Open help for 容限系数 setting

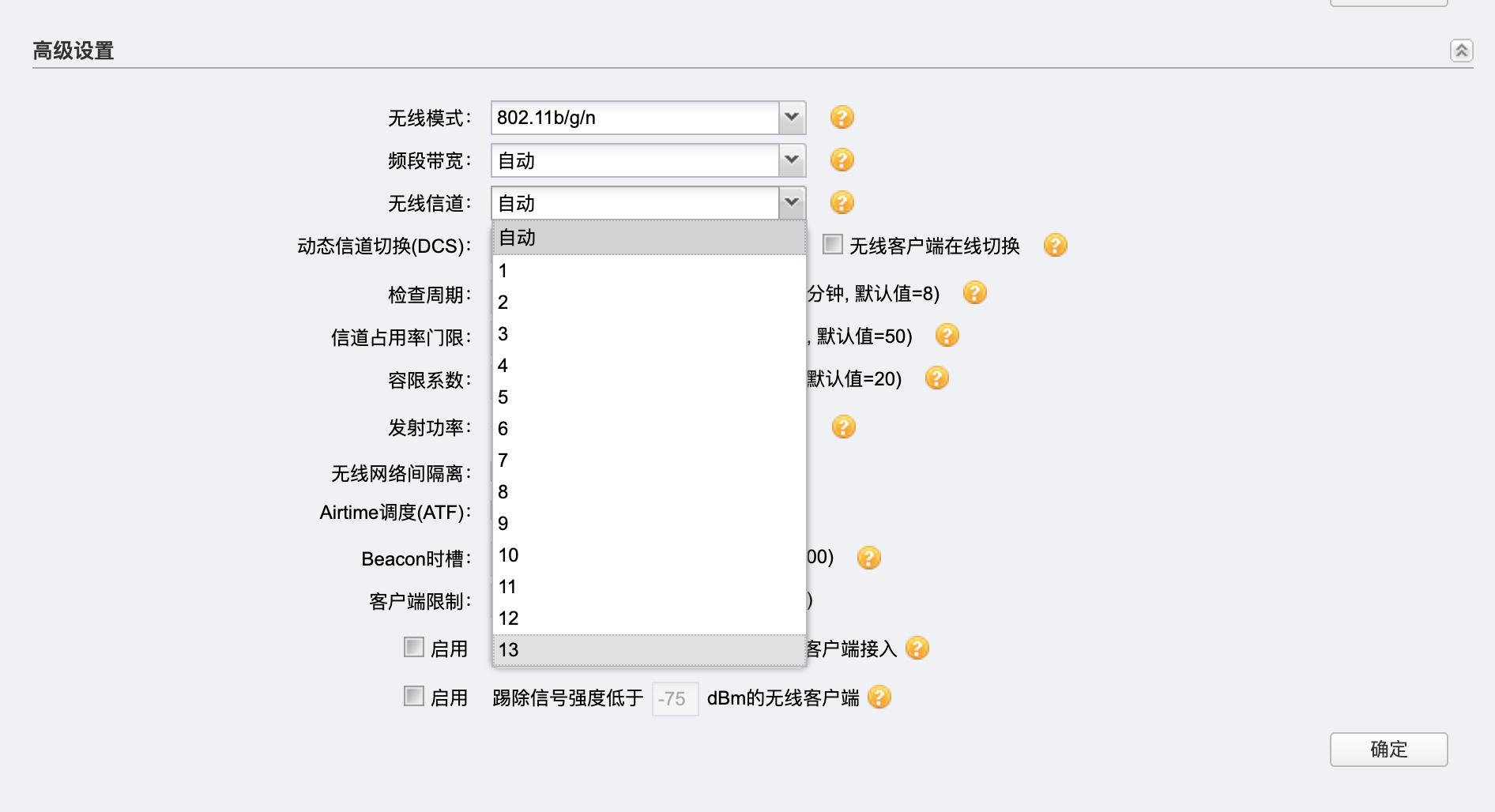[936, 378]
